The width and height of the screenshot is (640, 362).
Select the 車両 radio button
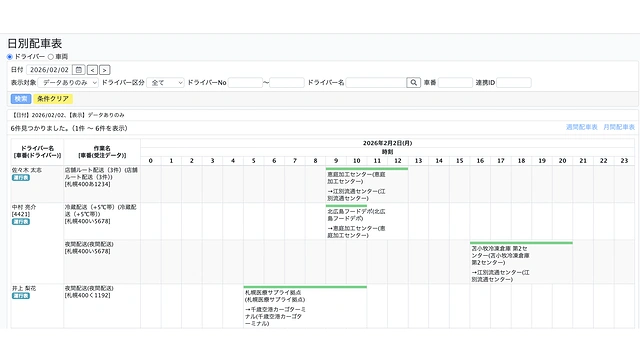click(x=51, y=57)
